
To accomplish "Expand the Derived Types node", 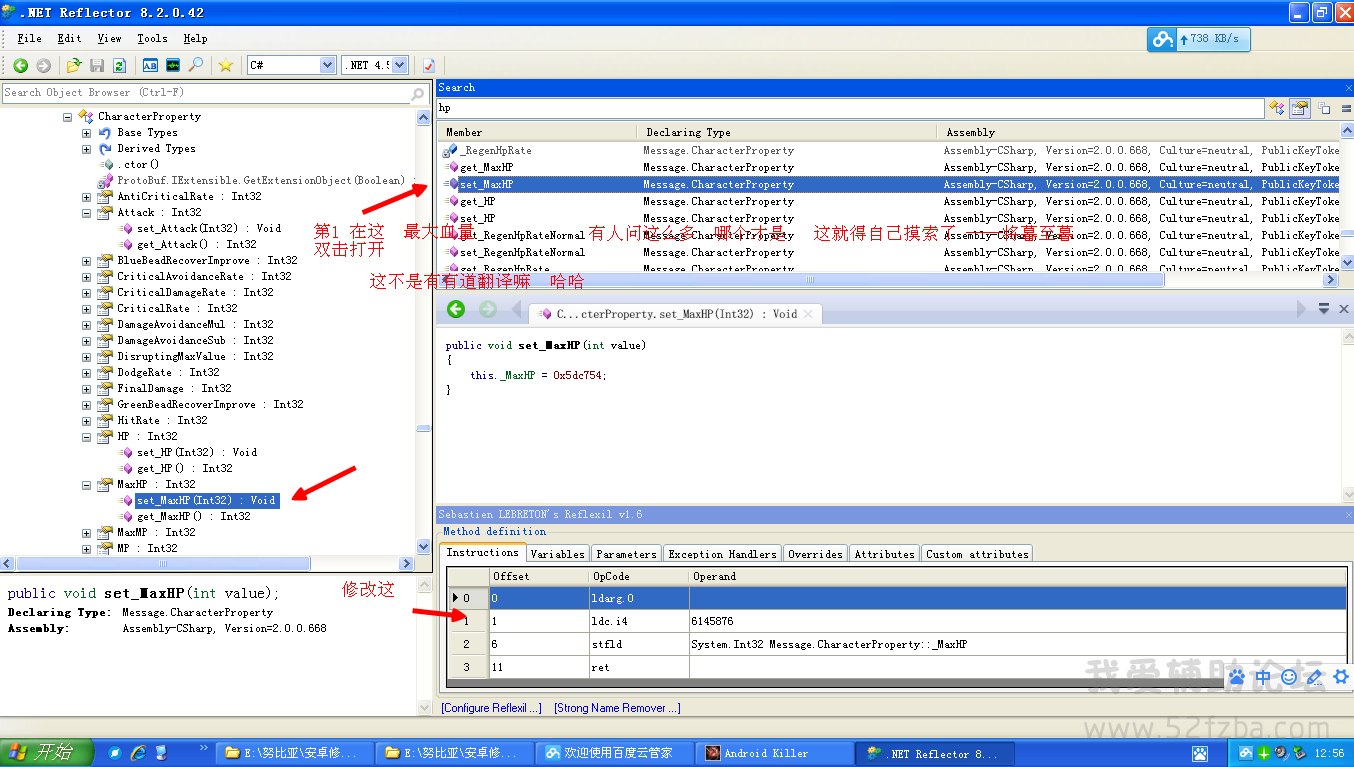I will coord(87,149).
